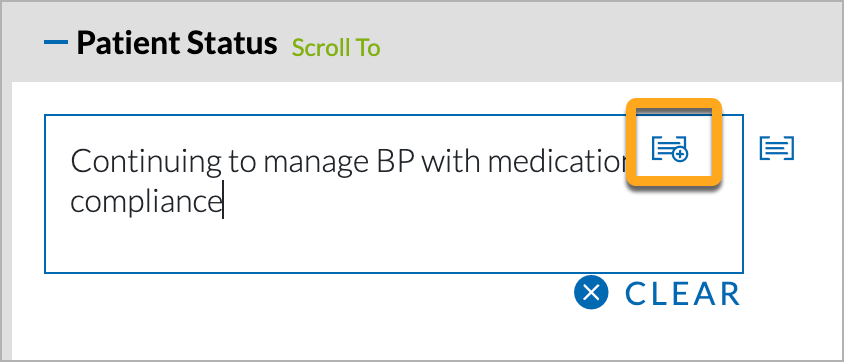
Task: Place cursor on the word Continuing
Action: coord(146,161)
